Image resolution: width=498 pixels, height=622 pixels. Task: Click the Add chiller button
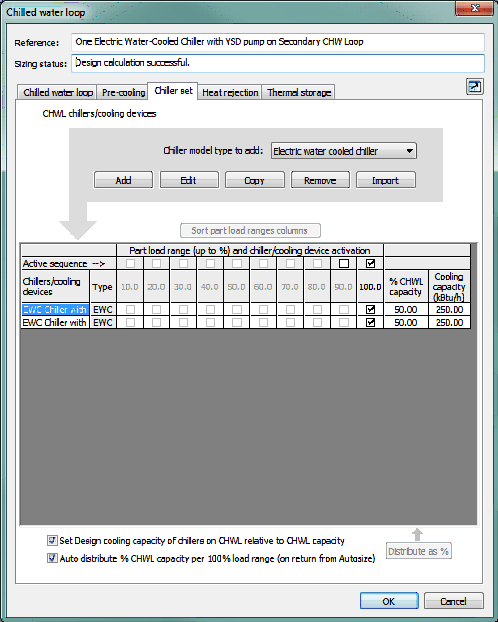(123, 180)
